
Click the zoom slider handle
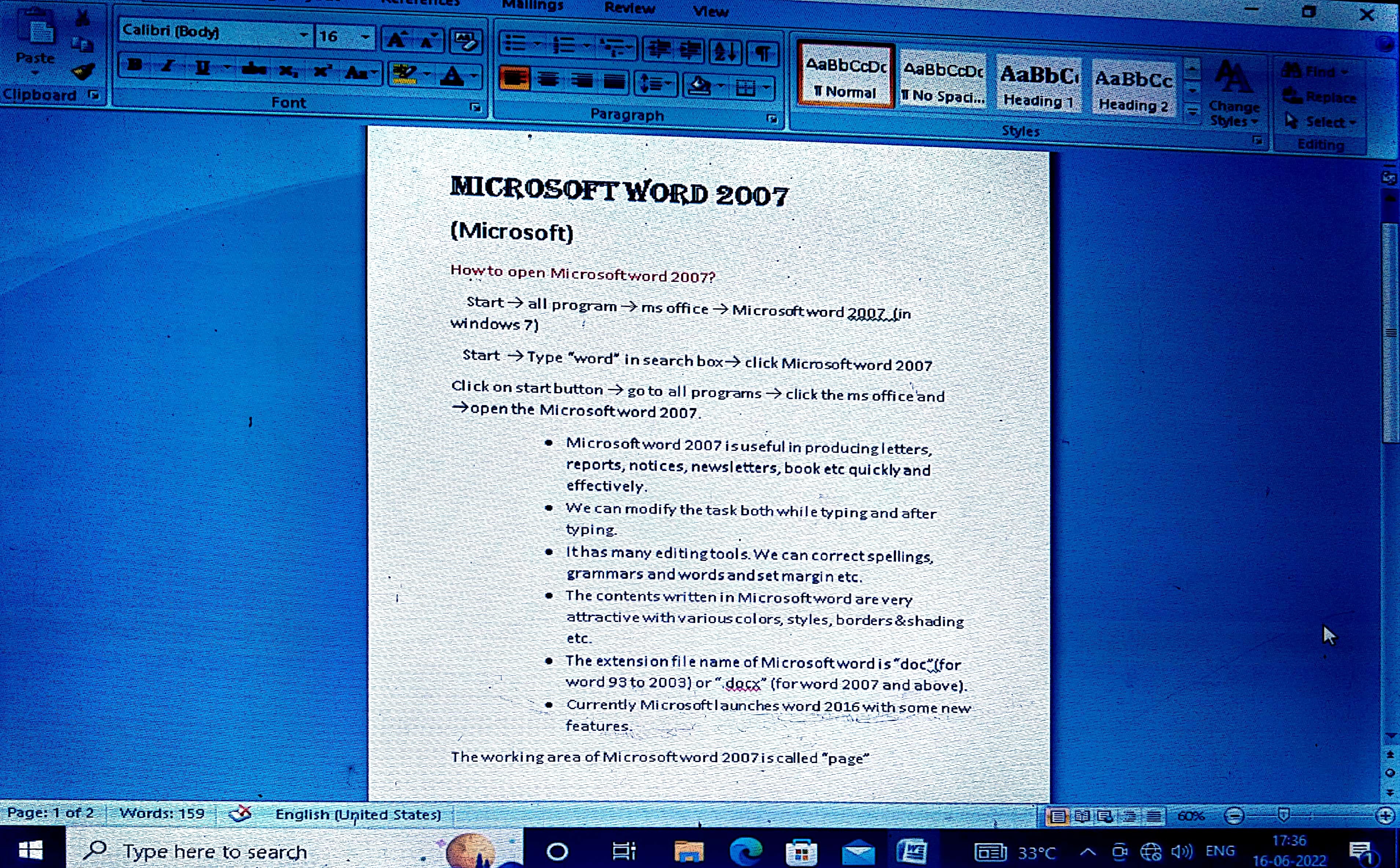pyautogui.click(x=1285, y=814)
